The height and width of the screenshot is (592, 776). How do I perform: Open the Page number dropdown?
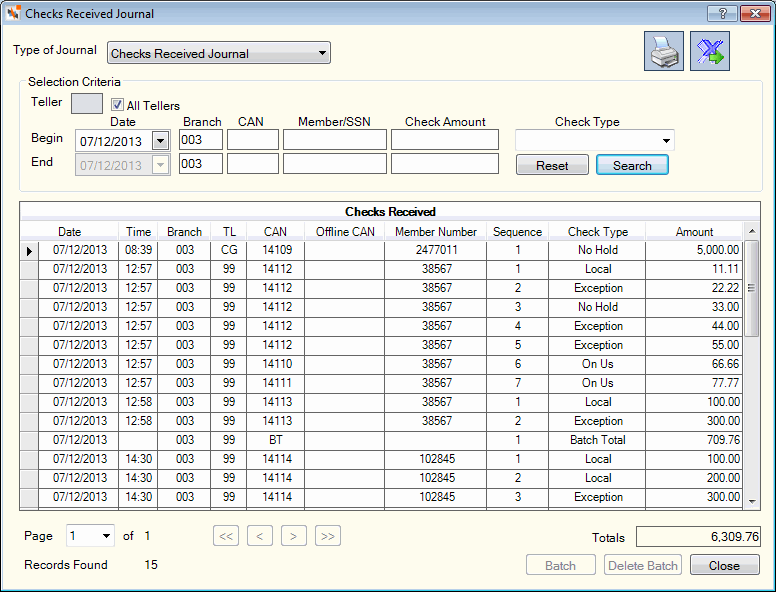pyautogui.click(x=90, y=536)
